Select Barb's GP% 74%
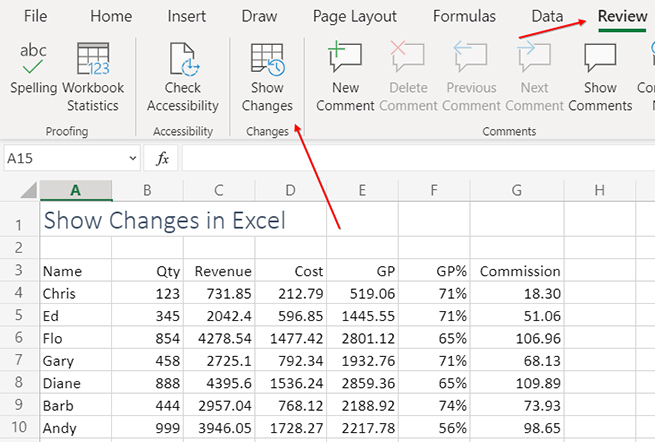655x442 pixels. coord(434,405)
